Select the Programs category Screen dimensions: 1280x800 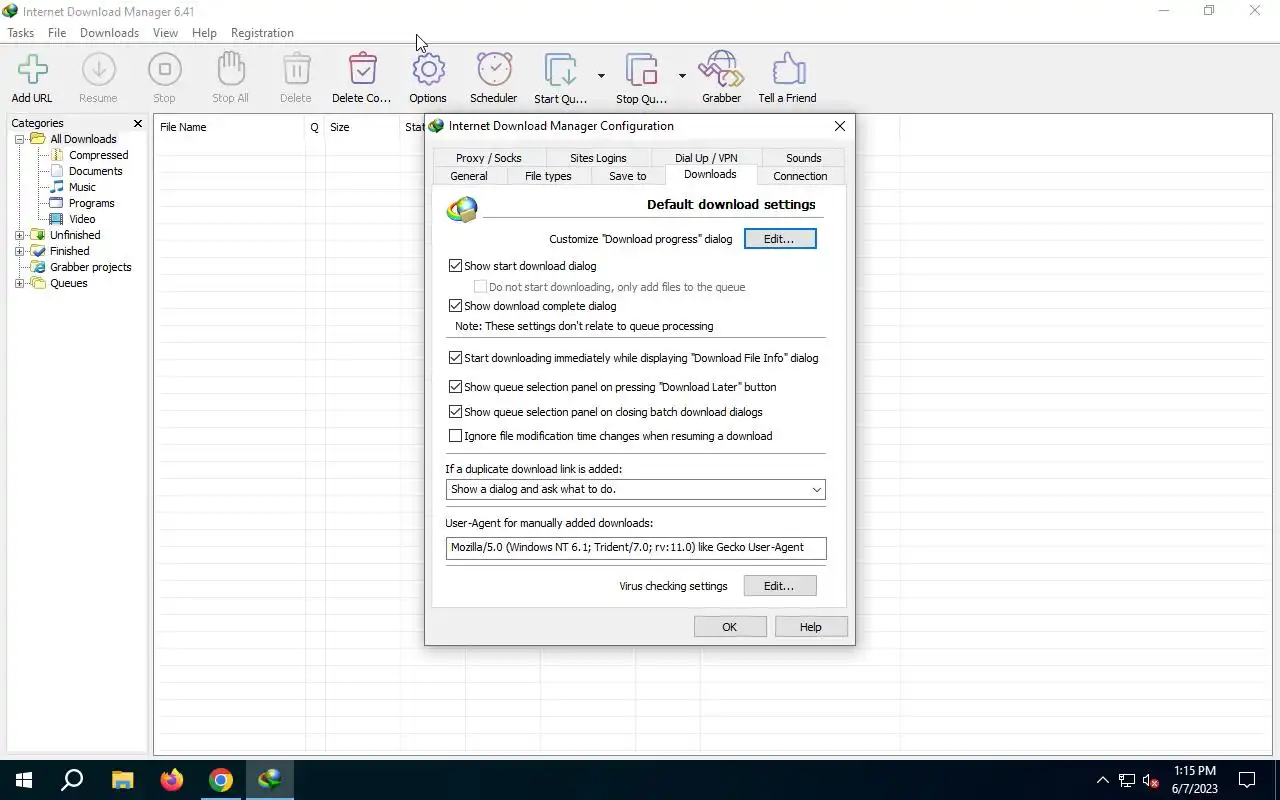click(91, 203)
